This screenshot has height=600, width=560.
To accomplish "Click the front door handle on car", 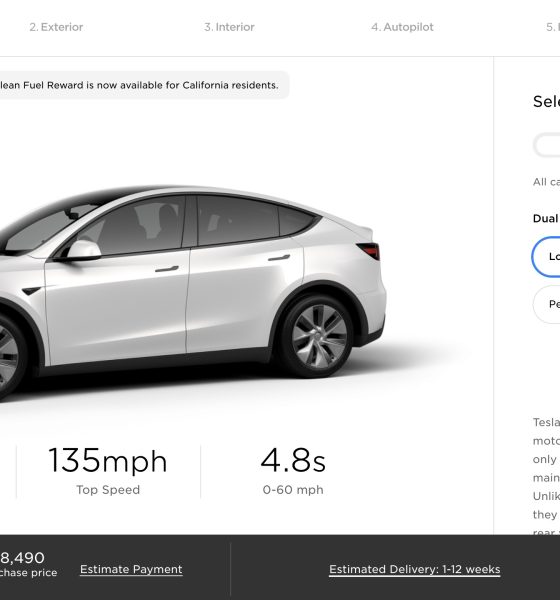I will click(x=167, y=269).
